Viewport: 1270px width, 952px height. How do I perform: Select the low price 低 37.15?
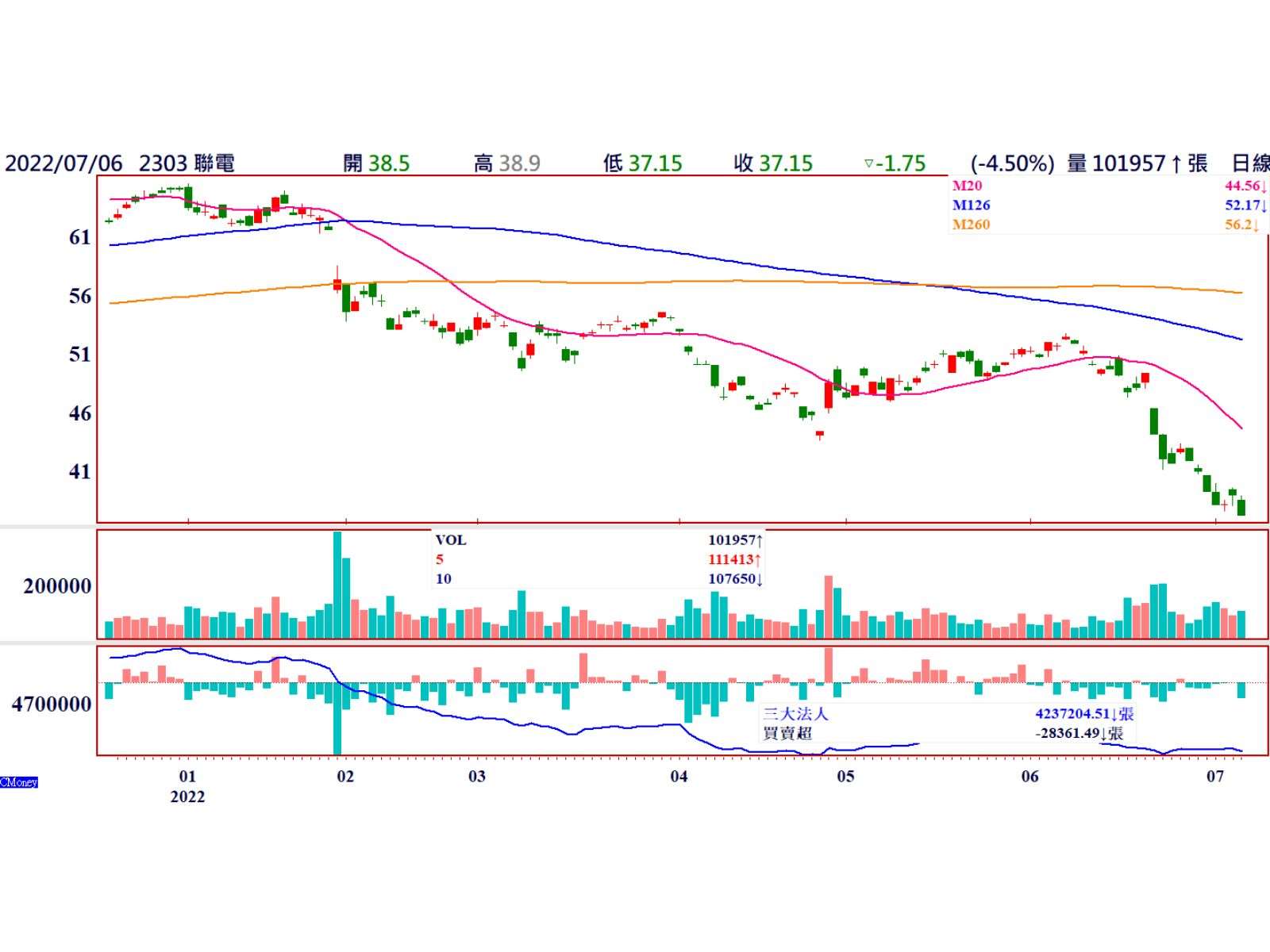(x=642, y=163)
